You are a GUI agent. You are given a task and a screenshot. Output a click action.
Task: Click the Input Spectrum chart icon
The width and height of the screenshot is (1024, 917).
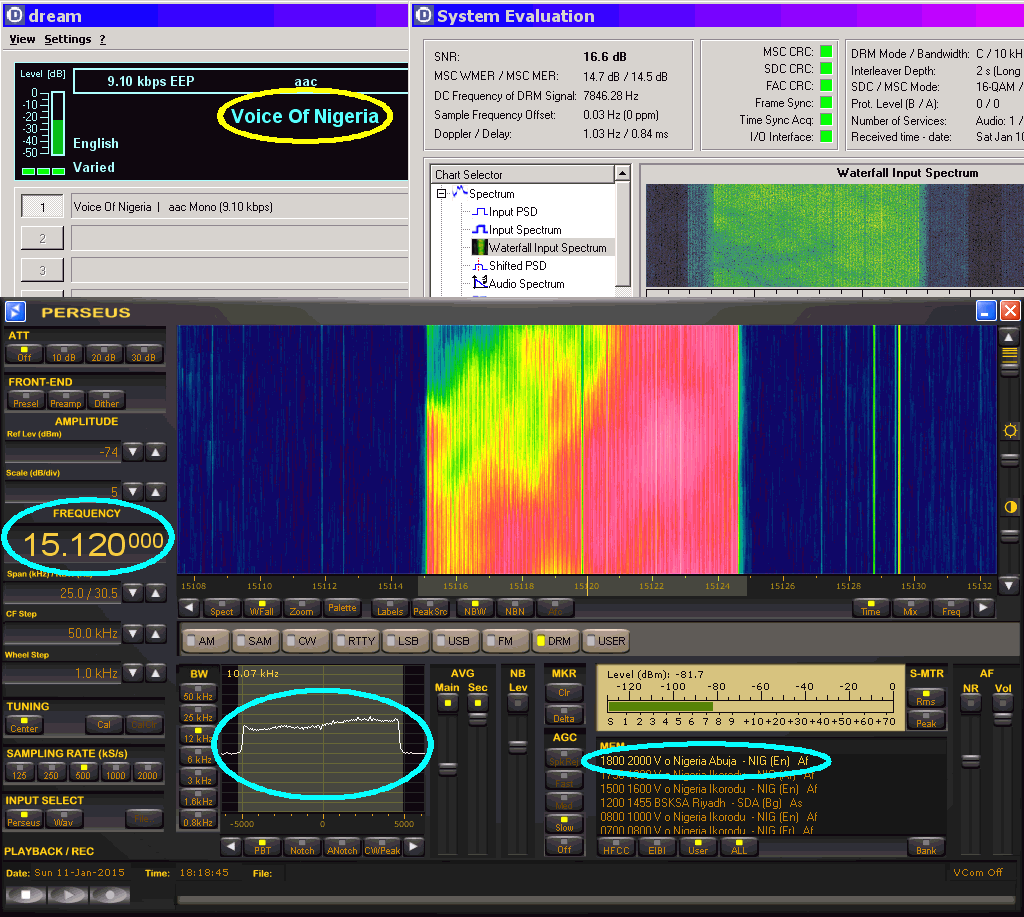tap(479, 230)
